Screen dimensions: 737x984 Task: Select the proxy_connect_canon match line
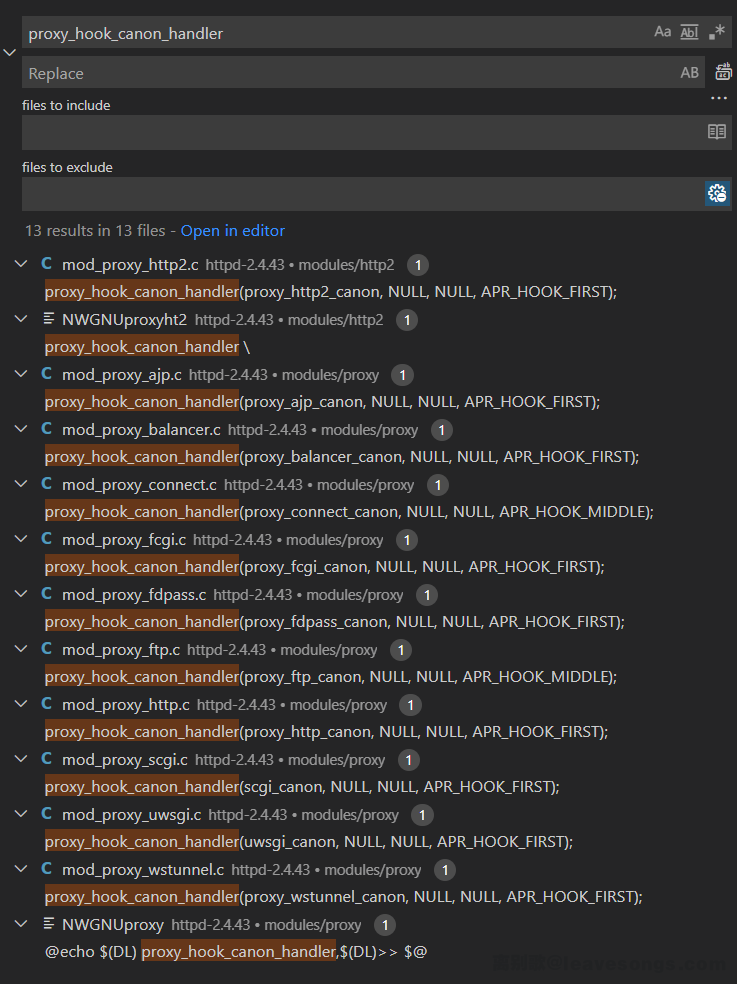coord(348,511)
